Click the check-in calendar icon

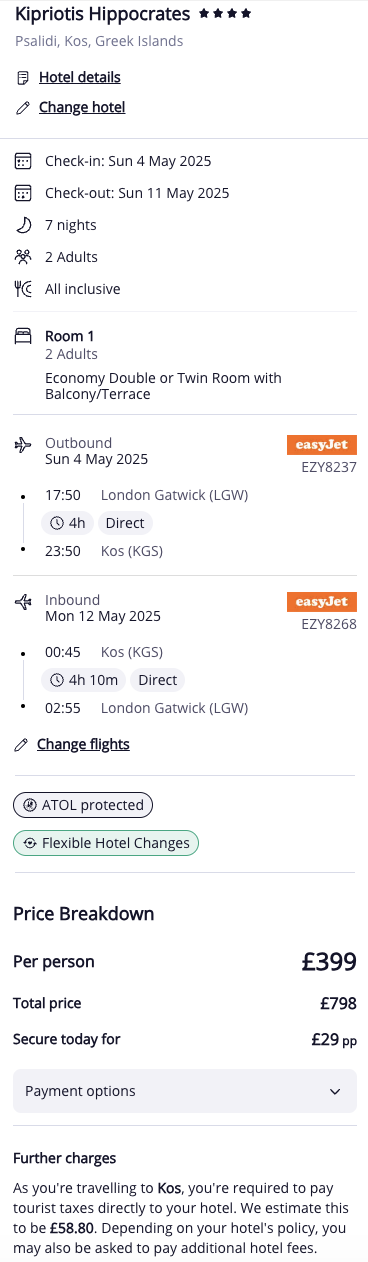23,161
